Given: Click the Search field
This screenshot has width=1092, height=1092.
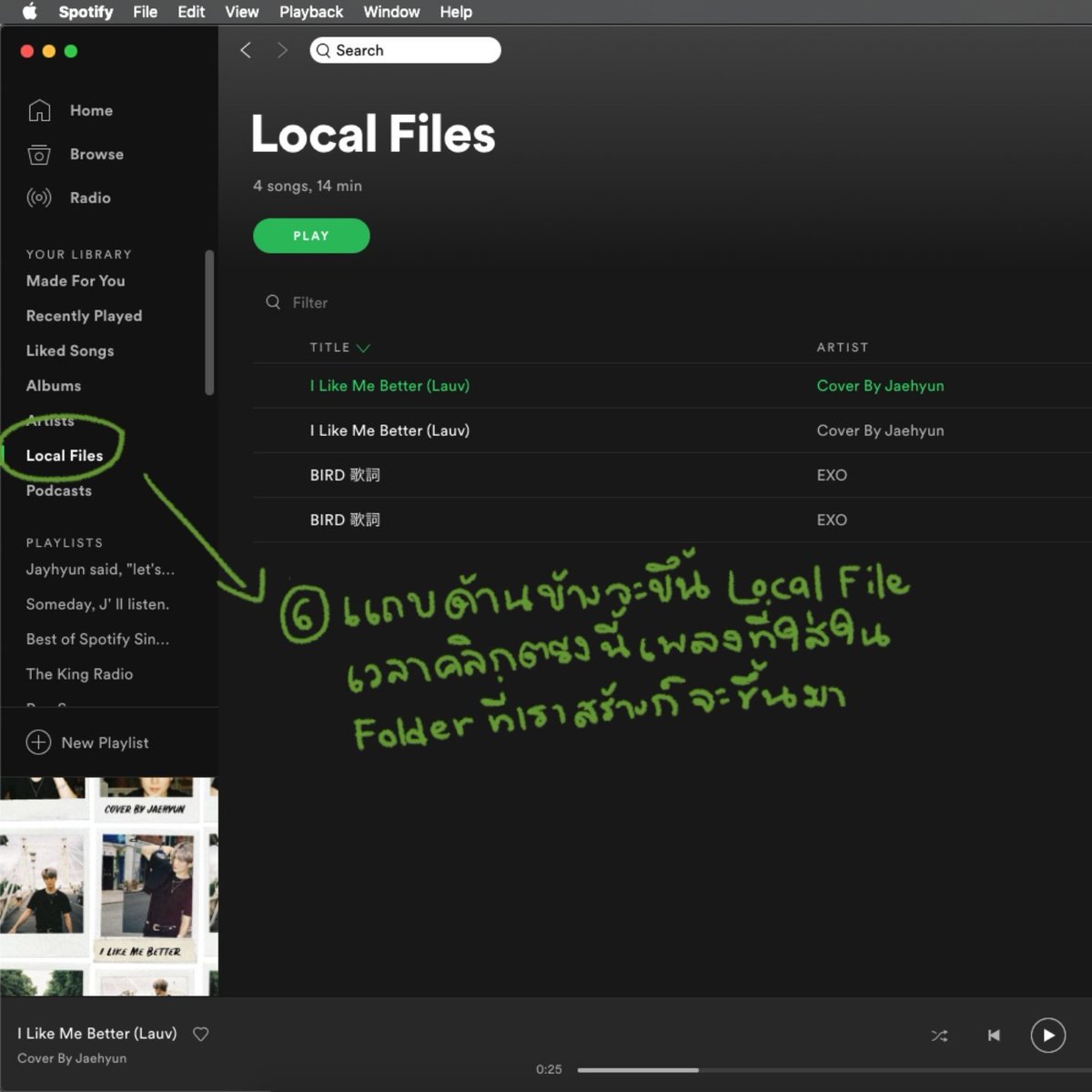Looking at the screenshot, I should (x=405, y=50).
